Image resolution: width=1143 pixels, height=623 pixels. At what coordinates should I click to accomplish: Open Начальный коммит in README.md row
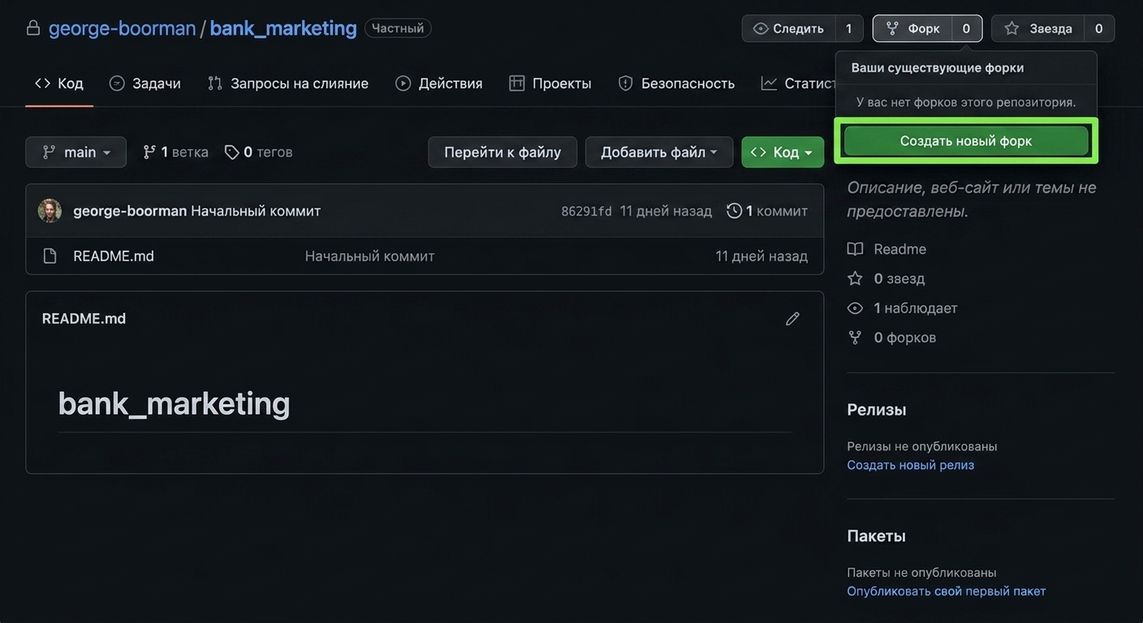[x=370, y=256]
